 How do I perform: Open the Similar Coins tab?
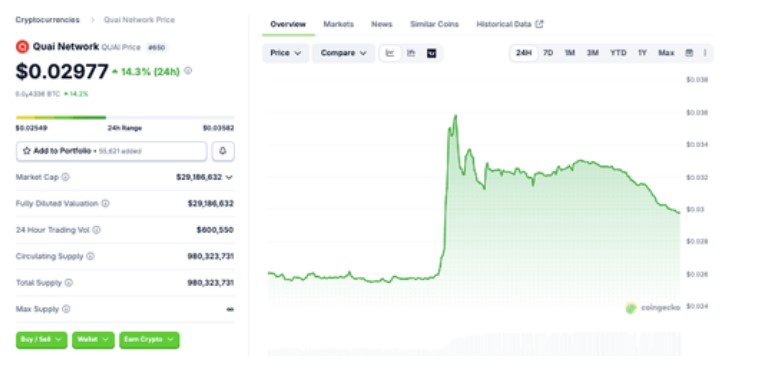(x=434, y=24)
